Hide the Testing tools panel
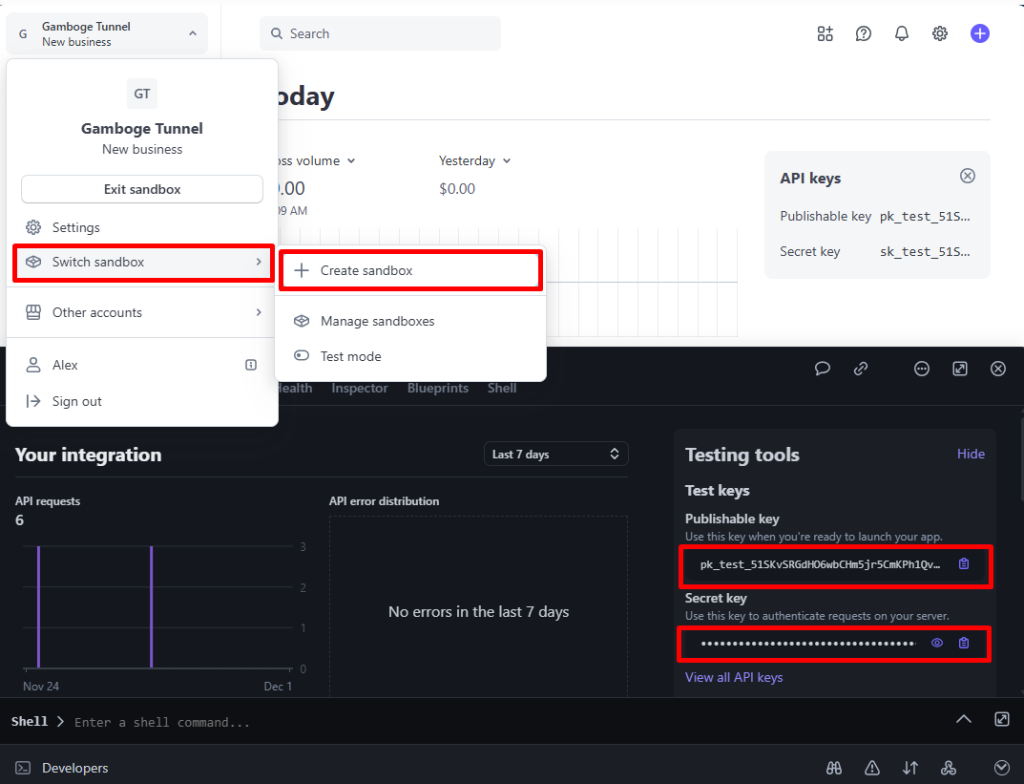The height and width of the screenshot is (784, 1024). click(x=970, y=454)
